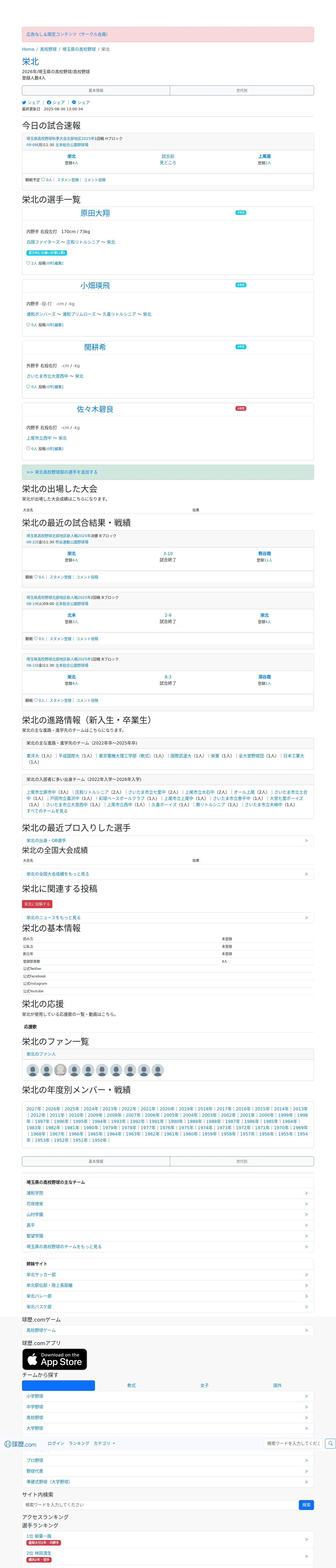Open the 野球代表 row
Viewport: 336px width, 1568px height.
(168, 1471)
